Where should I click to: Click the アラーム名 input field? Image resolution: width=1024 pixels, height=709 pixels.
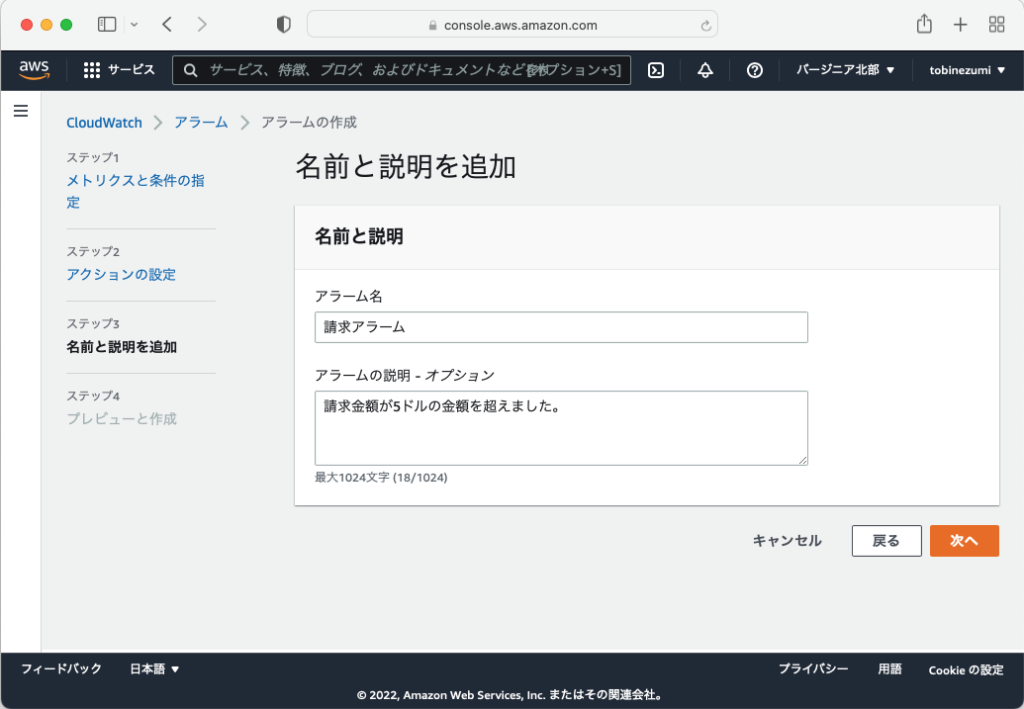pyautogui.click(x=561, y=327)
